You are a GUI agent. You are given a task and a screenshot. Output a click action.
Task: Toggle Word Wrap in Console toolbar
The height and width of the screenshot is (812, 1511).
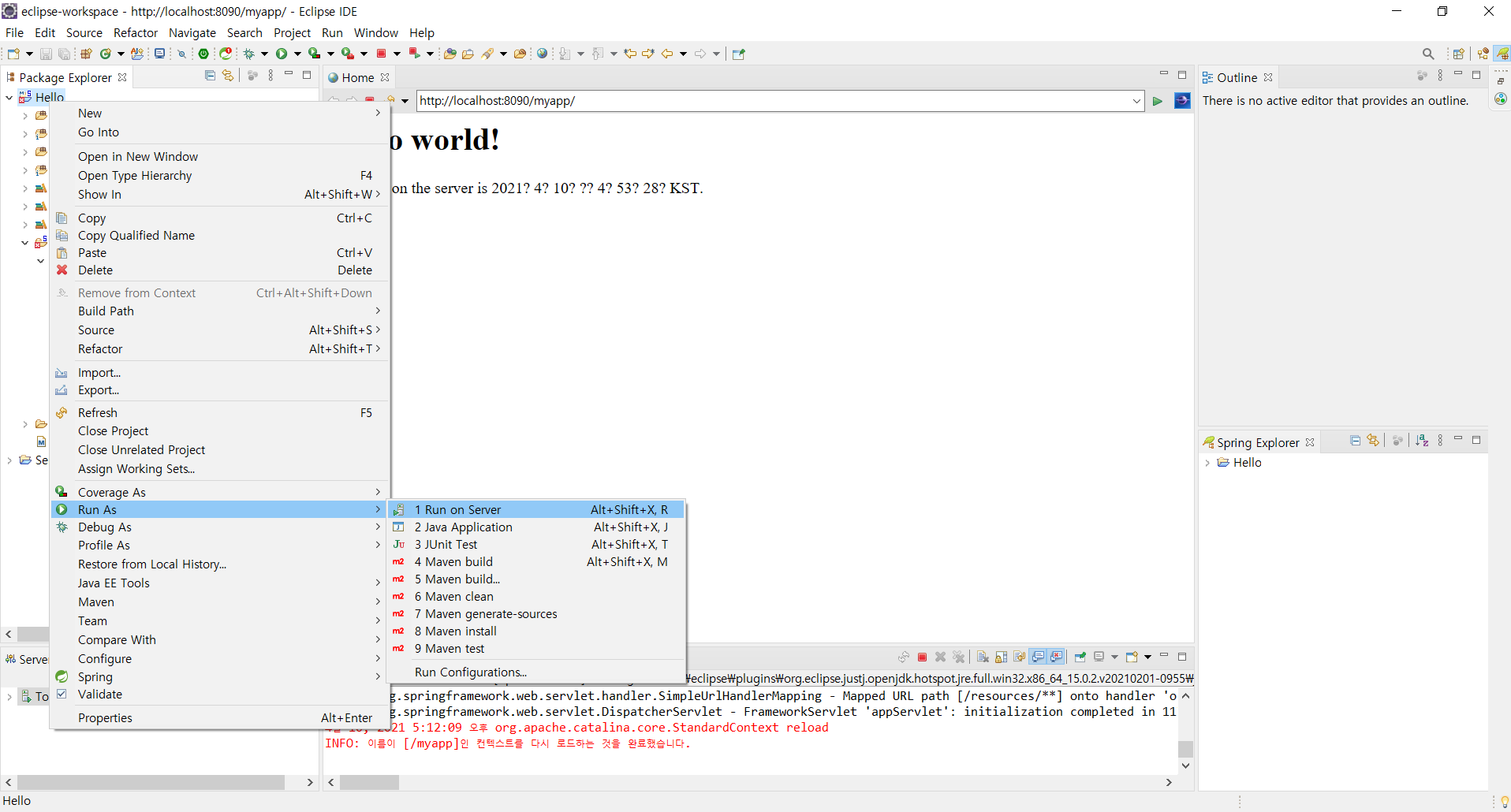[1020, 657]
